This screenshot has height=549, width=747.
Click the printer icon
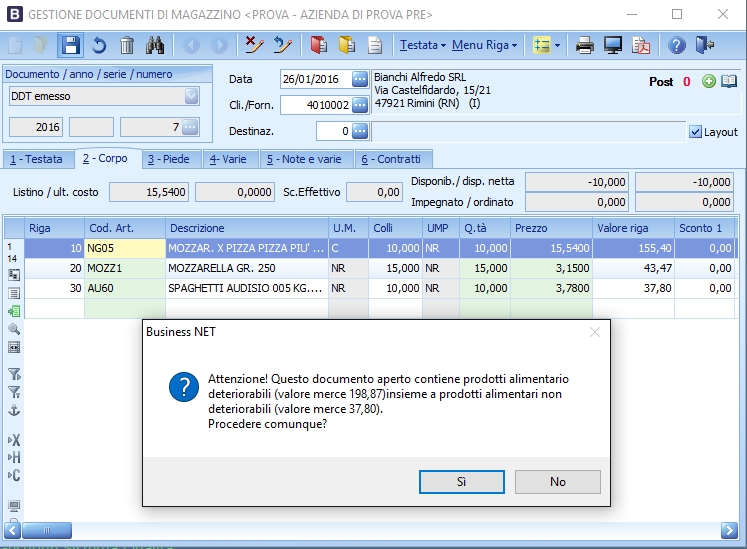coord(585,45)
